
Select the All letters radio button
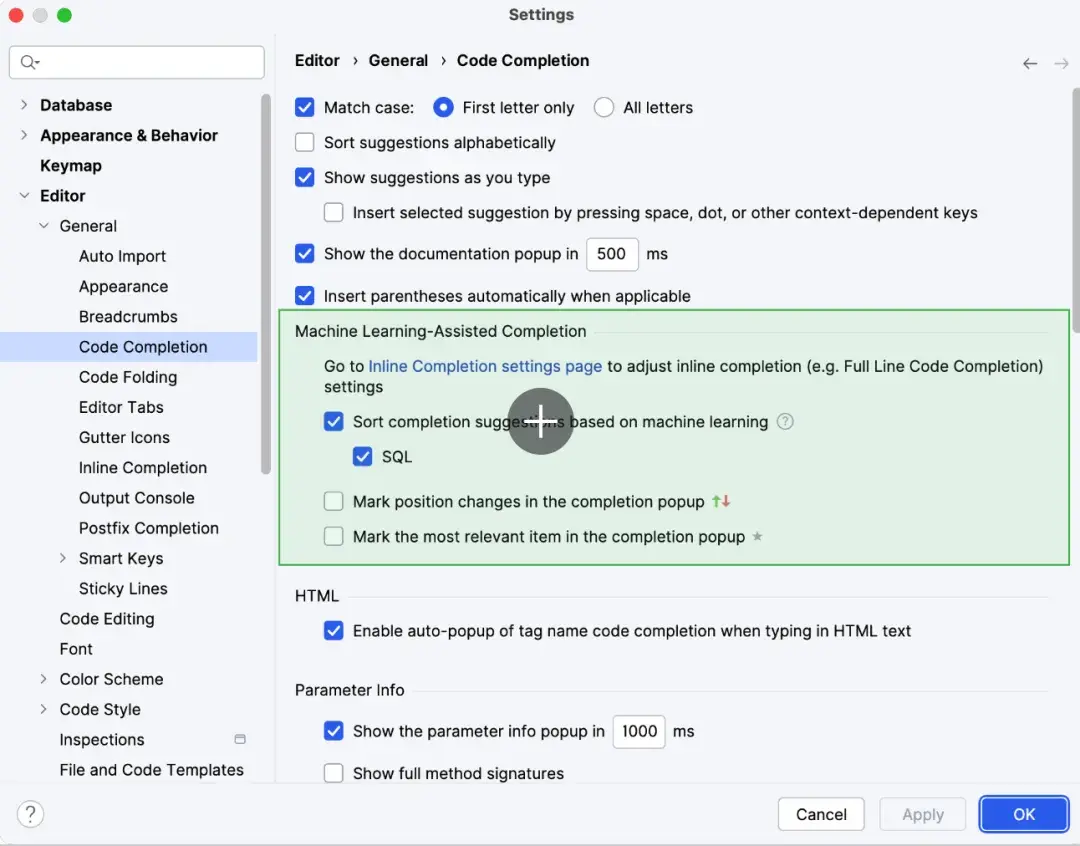(604, 108)
